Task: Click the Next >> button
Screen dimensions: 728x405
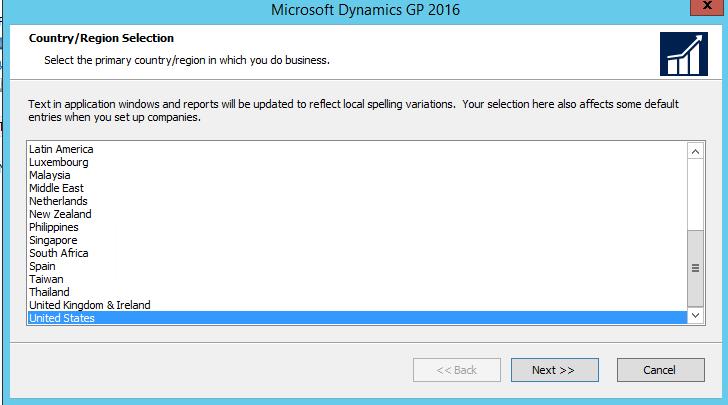Action: [554, 370]
